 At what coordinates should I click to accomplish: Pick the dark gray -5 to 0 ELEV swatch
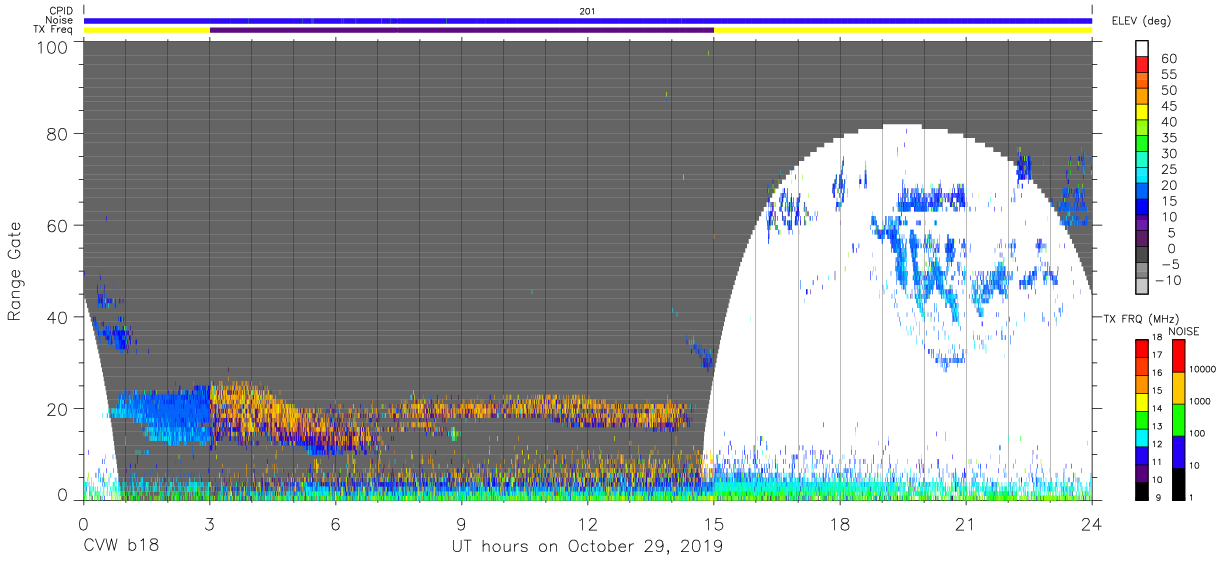point(1143,254)
